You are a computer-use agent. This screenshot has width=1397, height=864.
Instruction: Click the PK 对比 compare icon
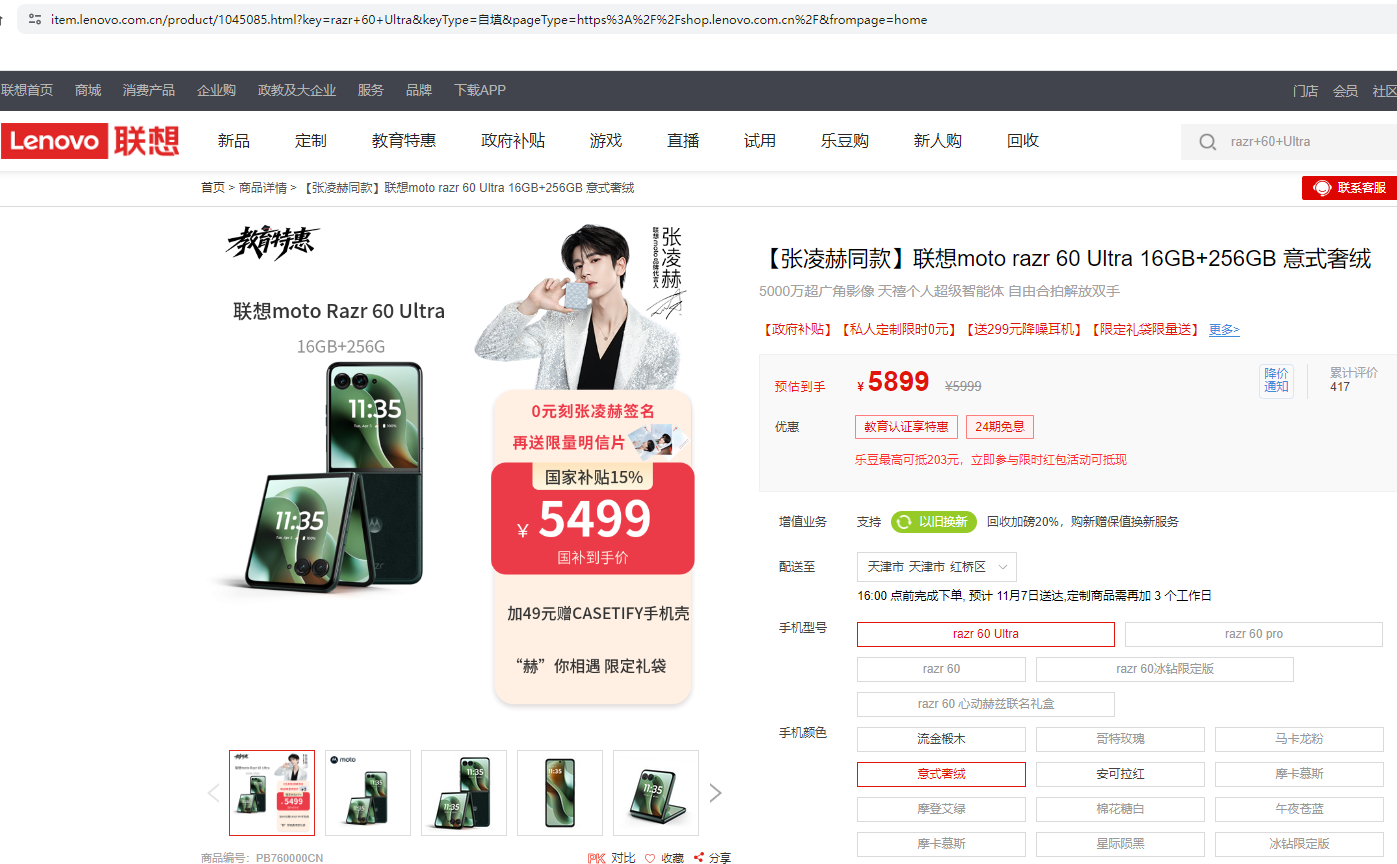coord(597,857)
